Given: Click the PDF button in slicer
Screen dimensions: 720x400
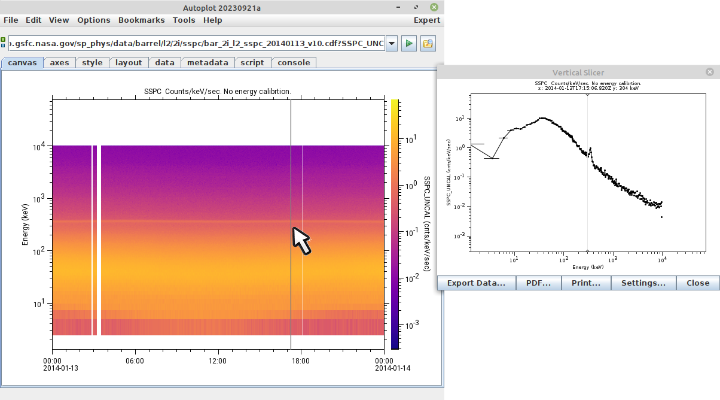Looking at the screenshot, I should click(x=538, y=283).
